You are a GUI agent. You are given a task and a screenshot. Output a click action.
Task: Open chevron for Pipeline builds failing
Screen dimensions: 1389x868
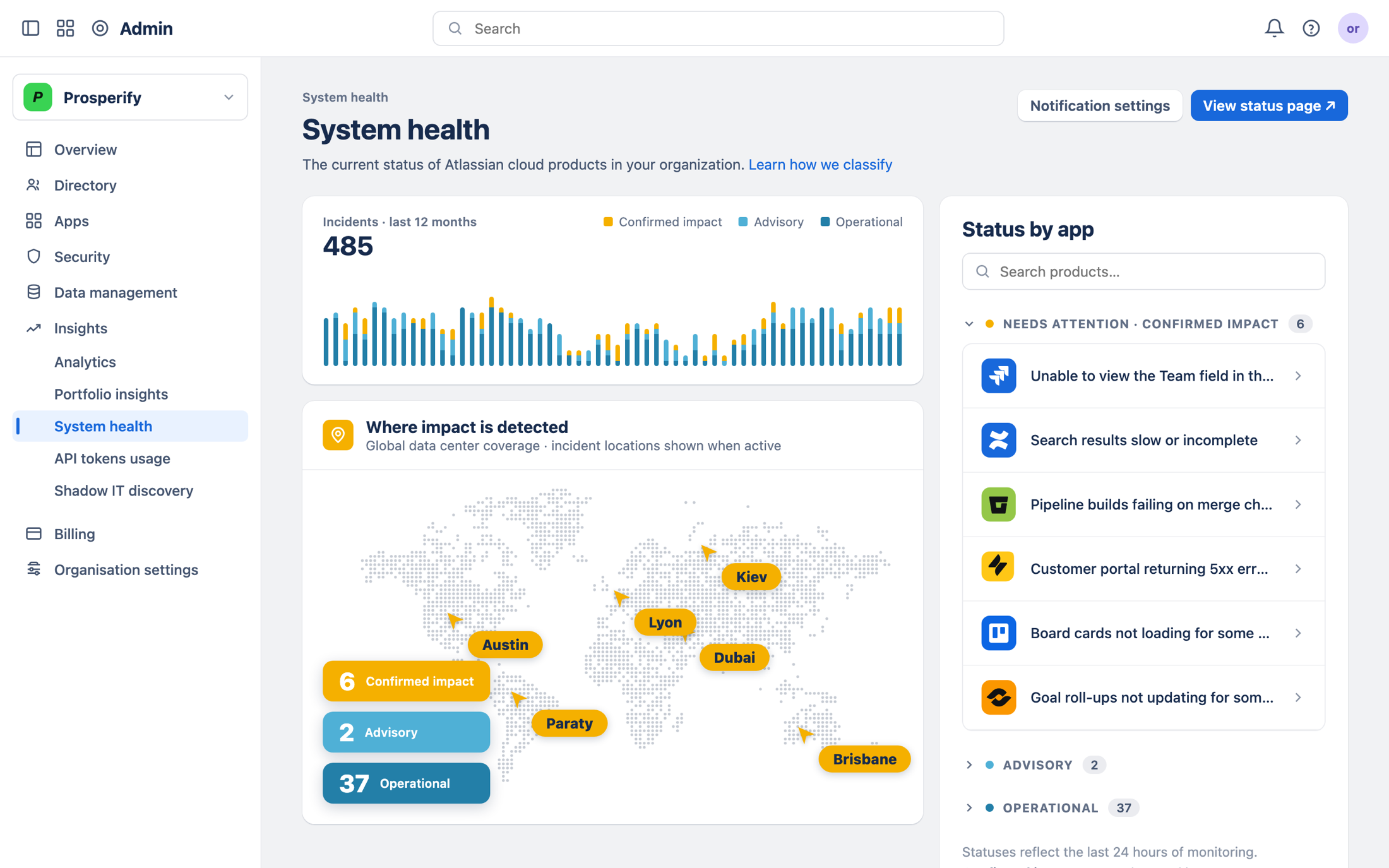click(x=1298, y=504)
